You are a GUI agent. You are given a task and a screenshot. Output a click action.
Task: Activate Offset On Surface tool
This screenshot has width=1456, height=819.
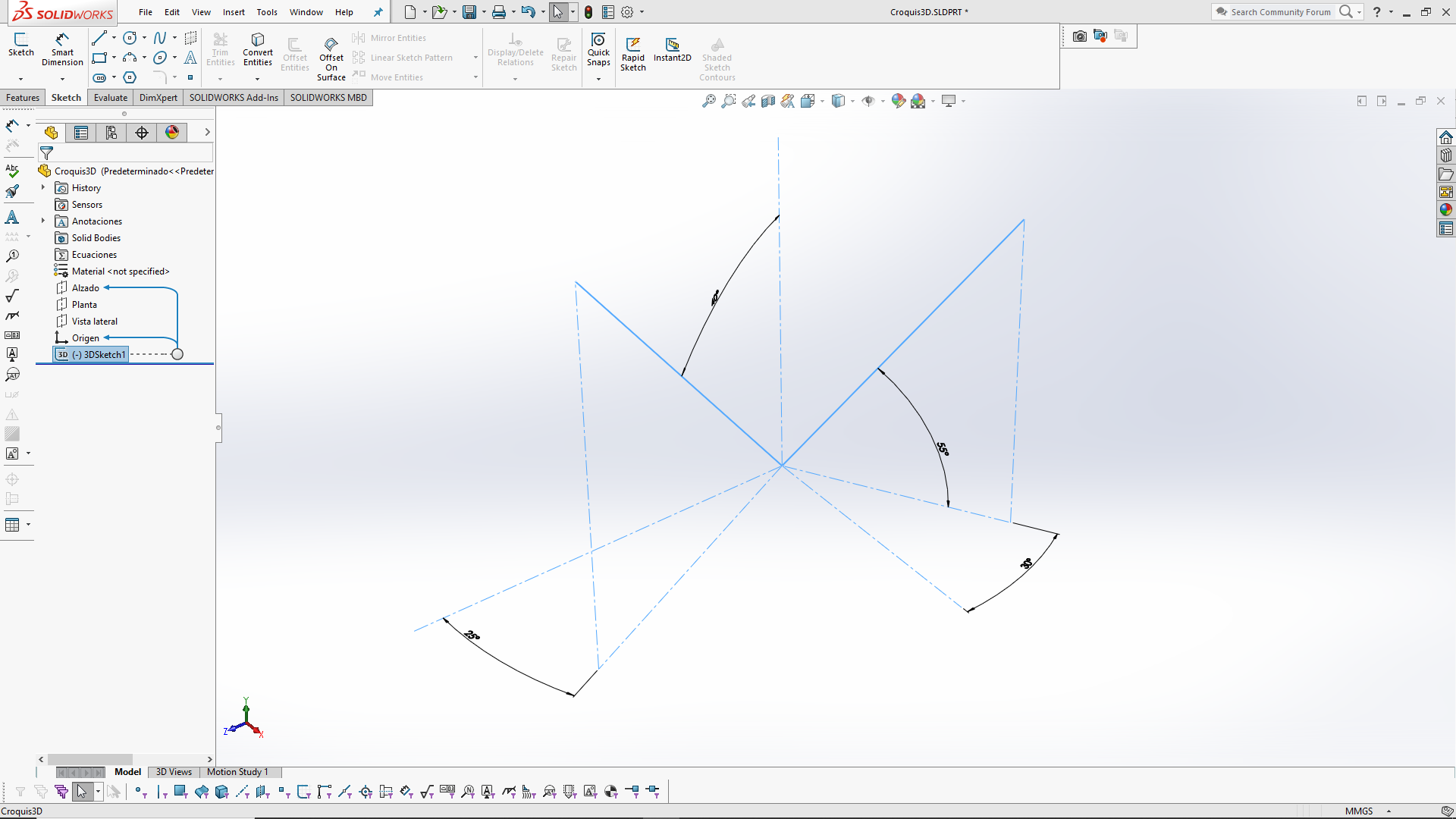click(331, 58)
